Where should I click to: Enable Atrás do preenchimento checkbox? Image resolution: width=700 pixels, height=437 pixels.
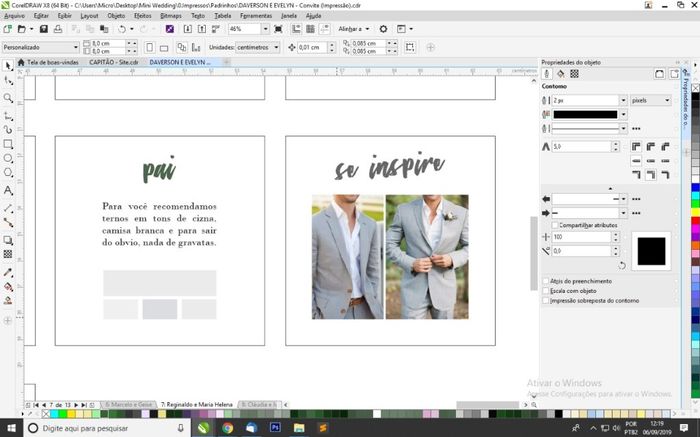546,281
